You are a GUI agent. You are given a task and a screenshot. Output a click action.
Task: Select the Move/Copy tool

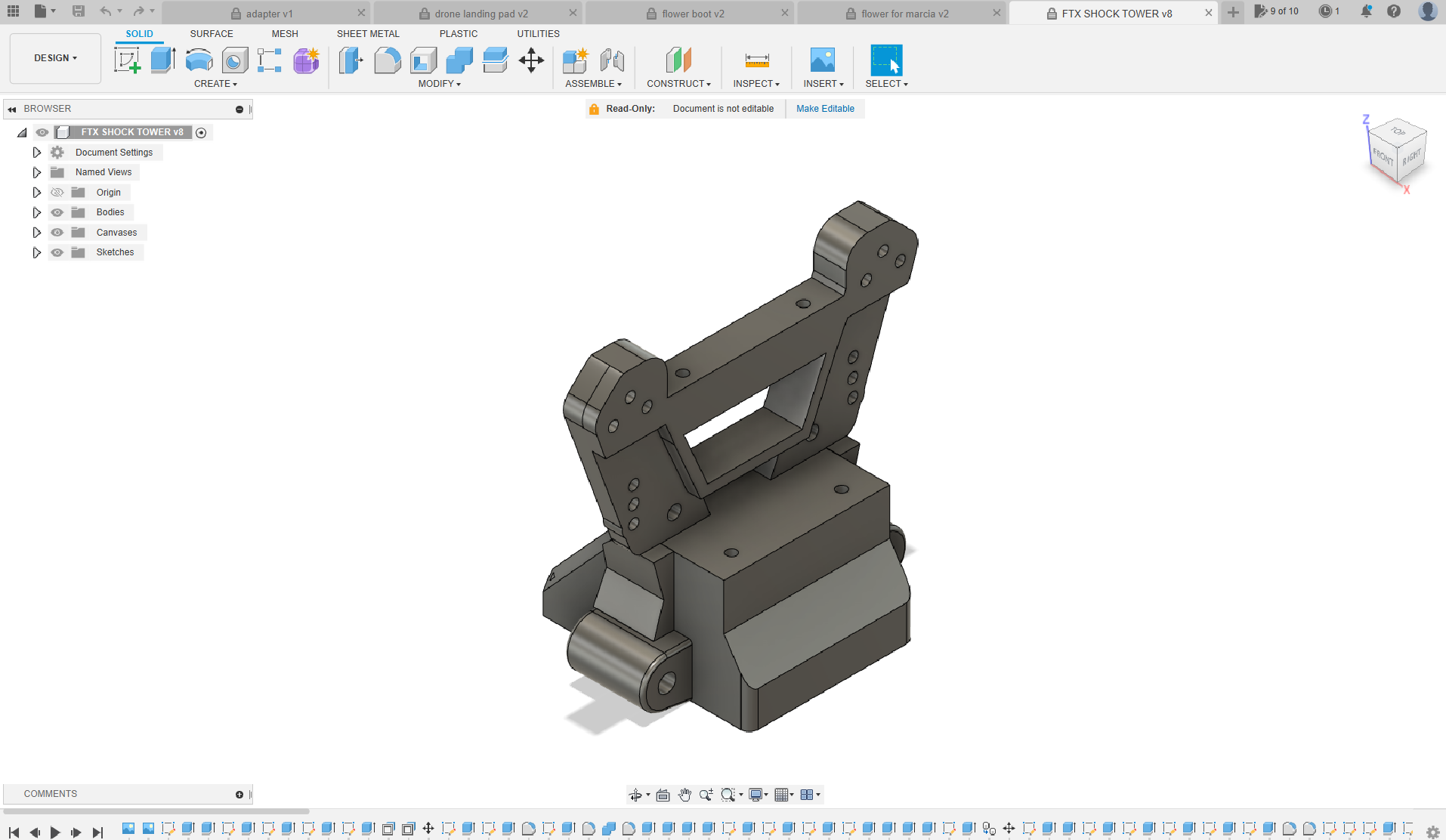coord(531,60)
